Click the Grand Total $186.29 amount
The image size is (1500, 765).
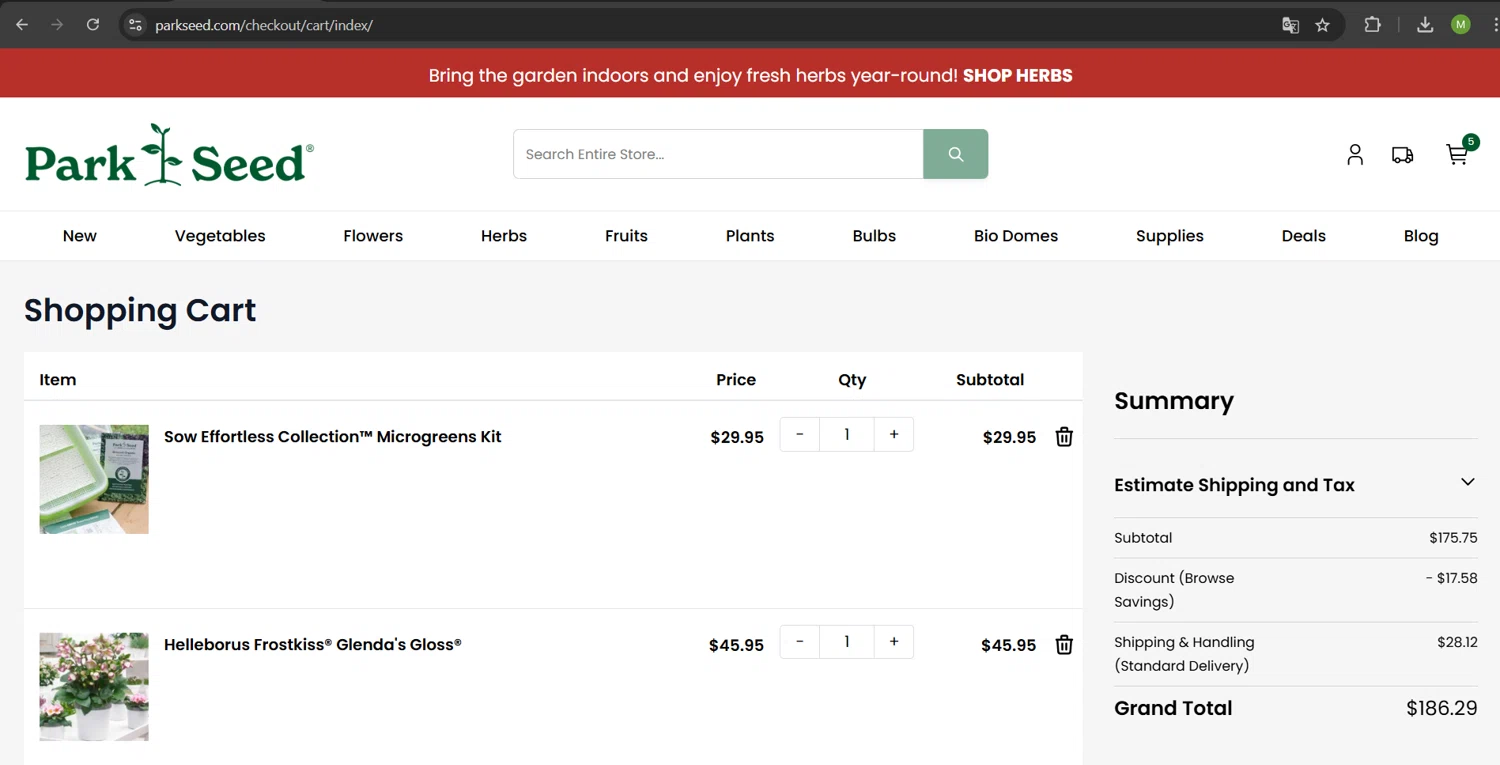[x=1441, y=708]
